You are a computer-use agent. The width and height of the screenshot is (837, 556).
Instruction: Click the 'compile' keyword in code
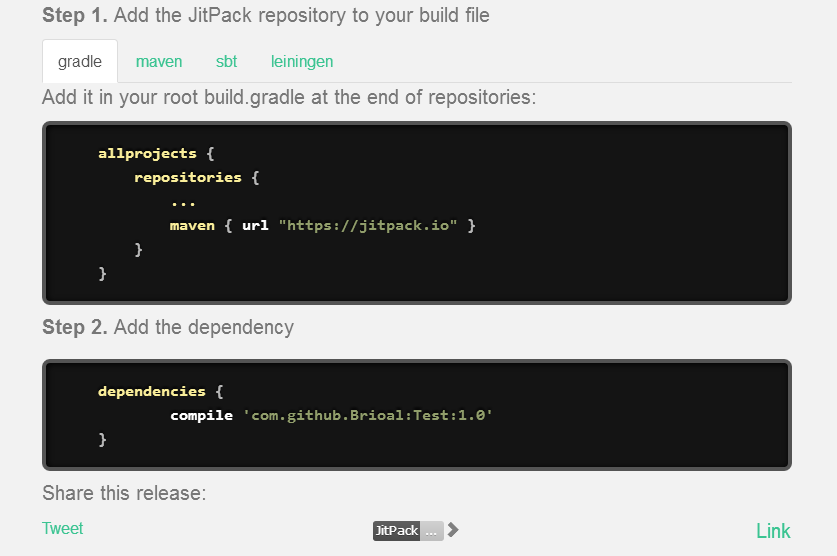(x=201, y=416)
